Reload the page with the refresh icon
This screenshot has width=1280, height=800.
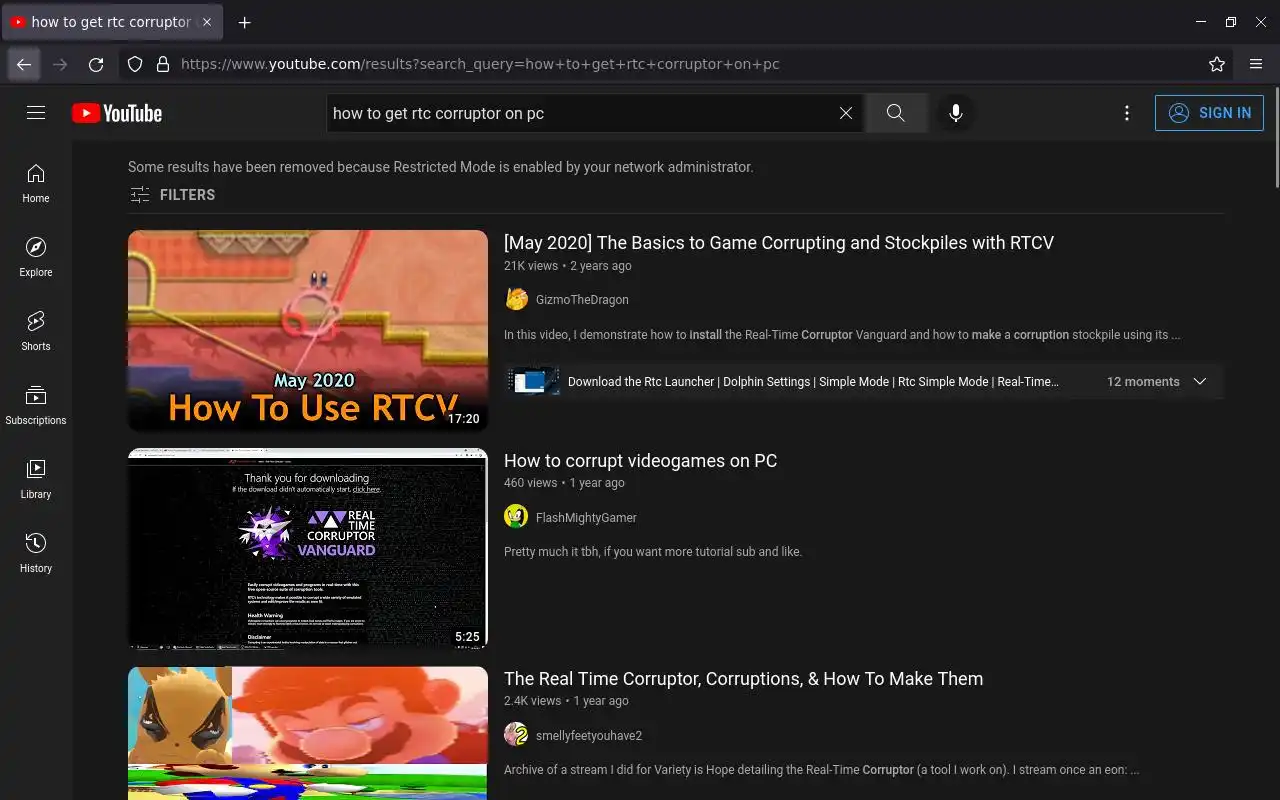click(x=96, y=64)
